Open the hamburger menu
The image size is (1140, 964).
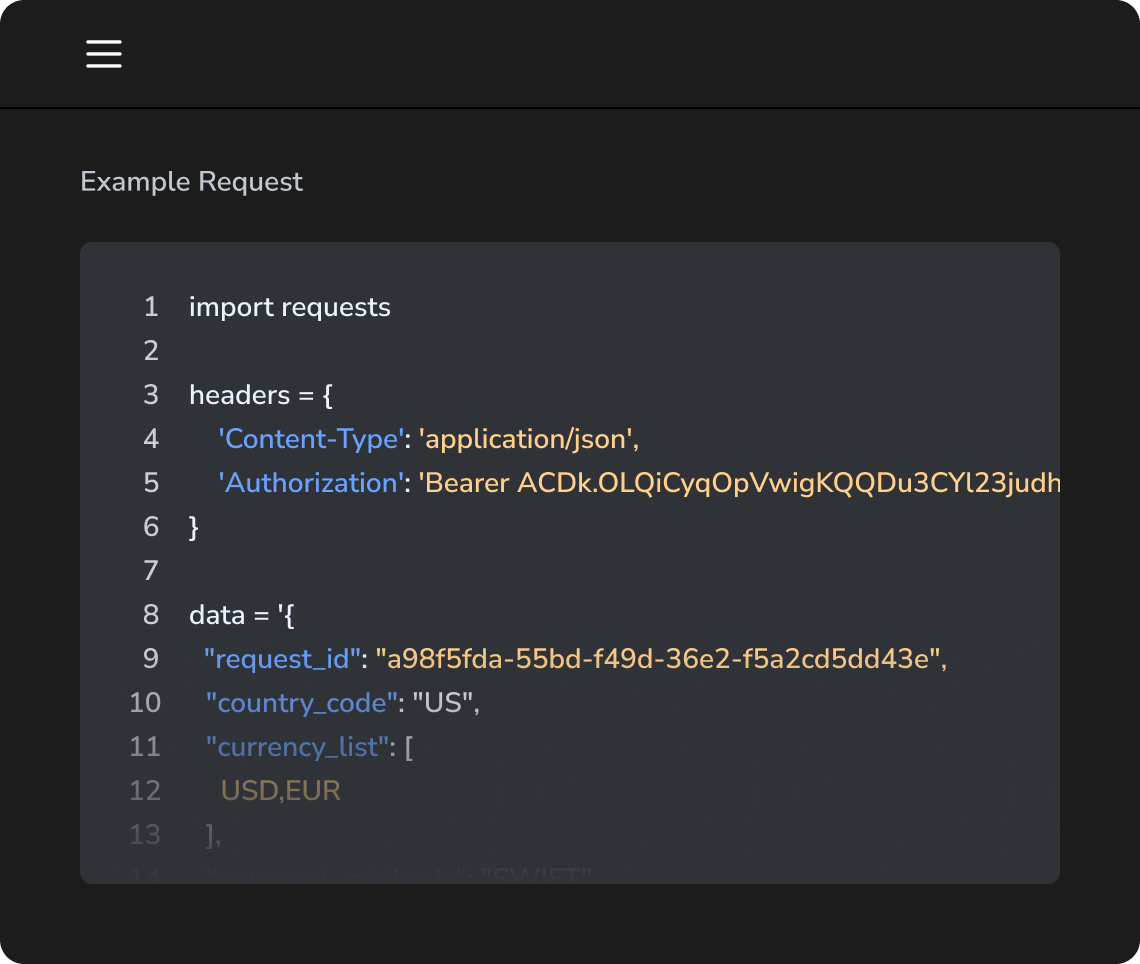(104, 53)
